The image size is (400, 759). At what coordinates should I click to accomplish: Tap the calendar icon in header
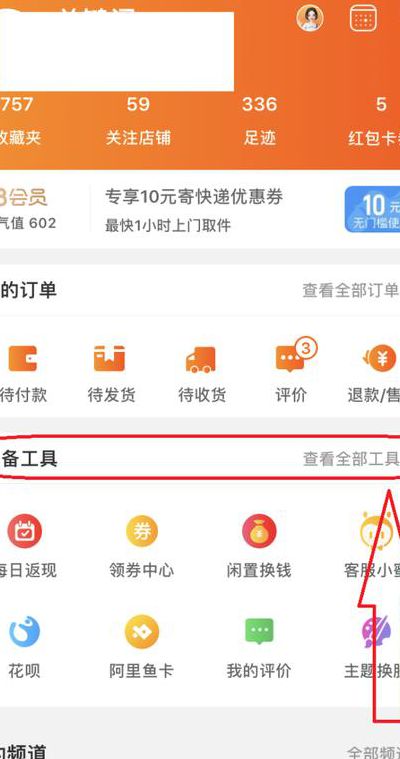363,18
